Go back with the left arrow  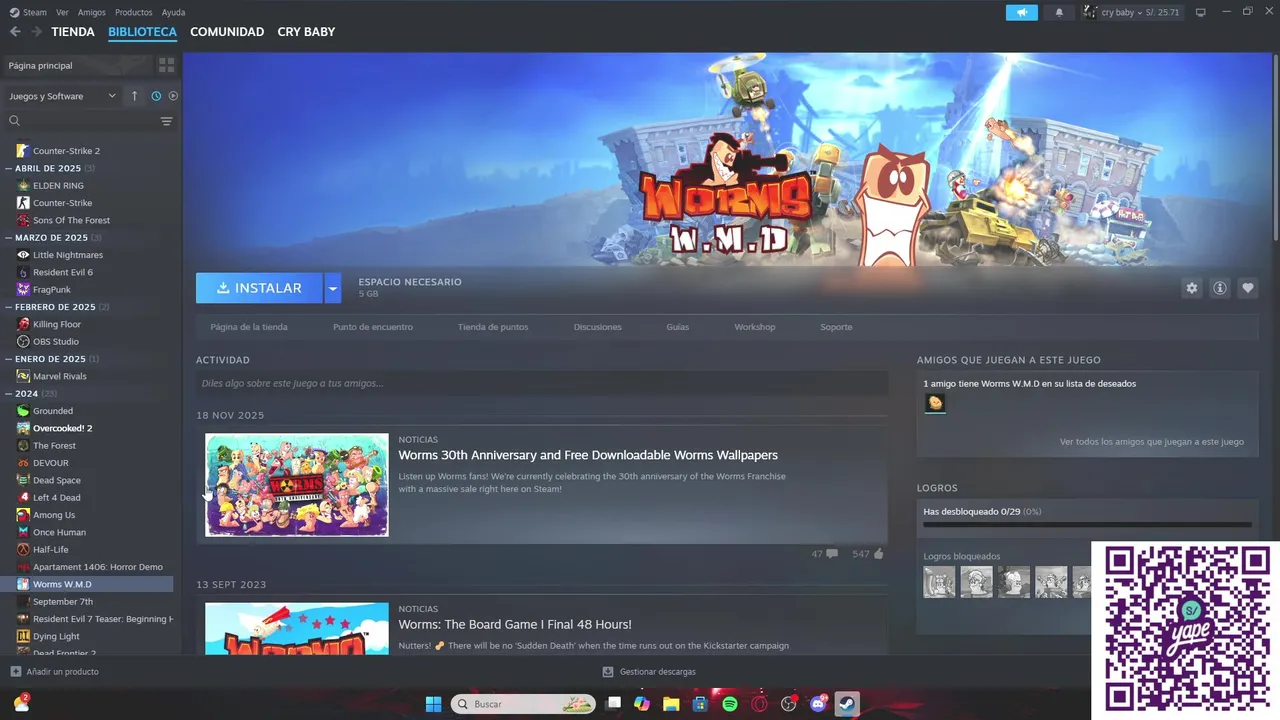15,32
